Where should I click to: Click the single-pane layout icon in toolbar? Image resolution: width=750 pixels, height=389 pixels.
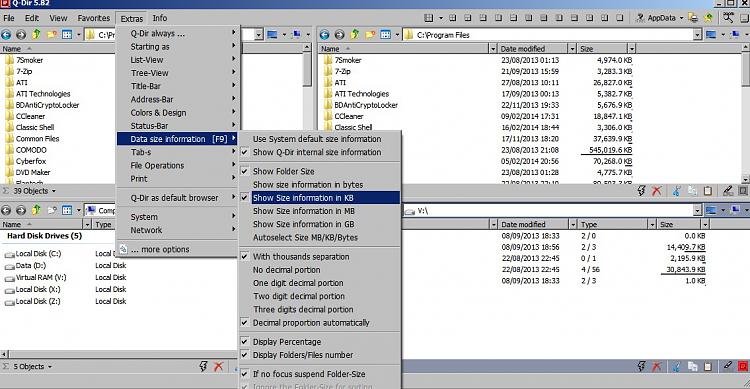(x=619, y=18)
